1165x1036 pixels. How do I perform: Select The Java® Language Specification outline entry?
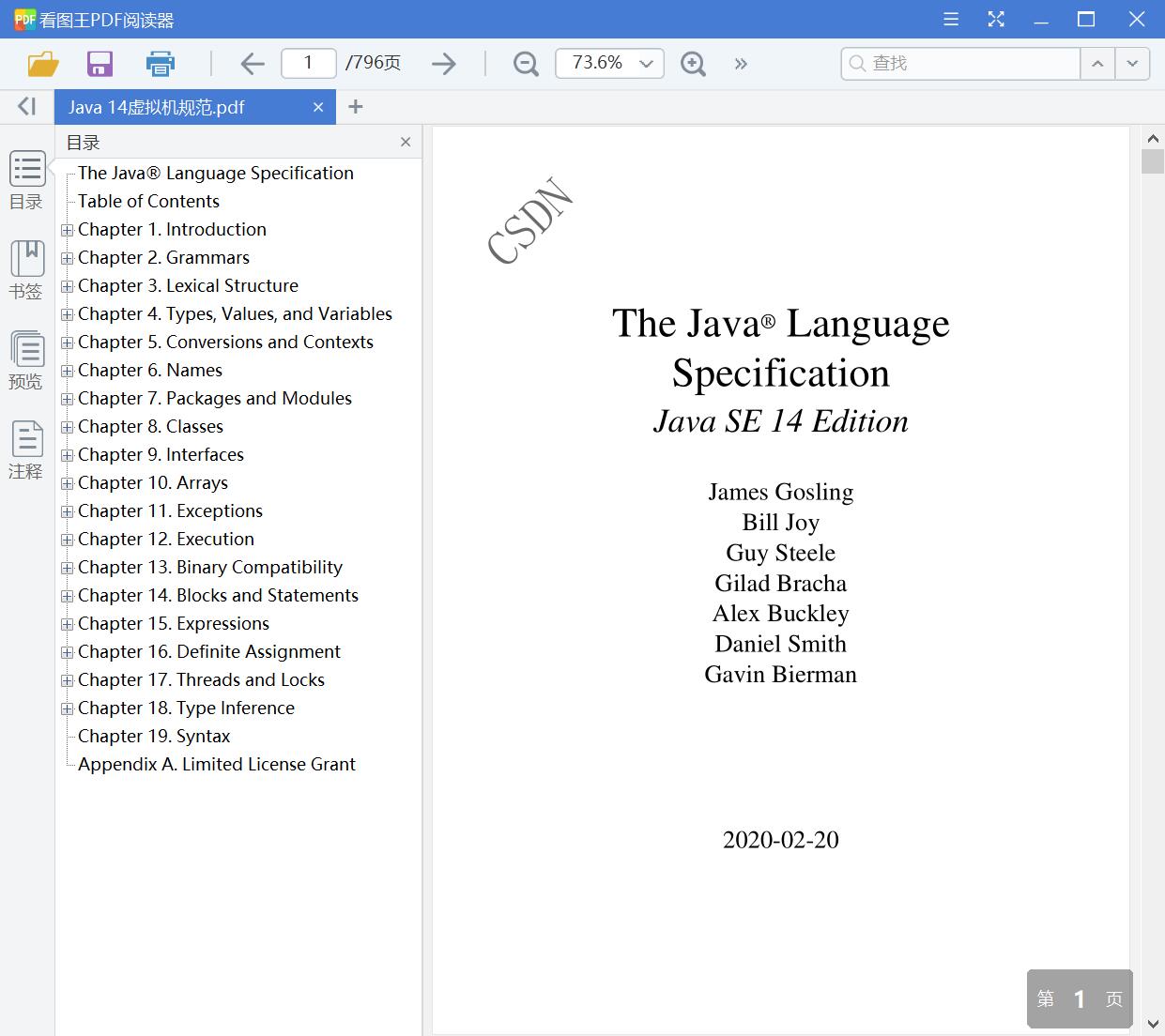[x=216, y=173]
